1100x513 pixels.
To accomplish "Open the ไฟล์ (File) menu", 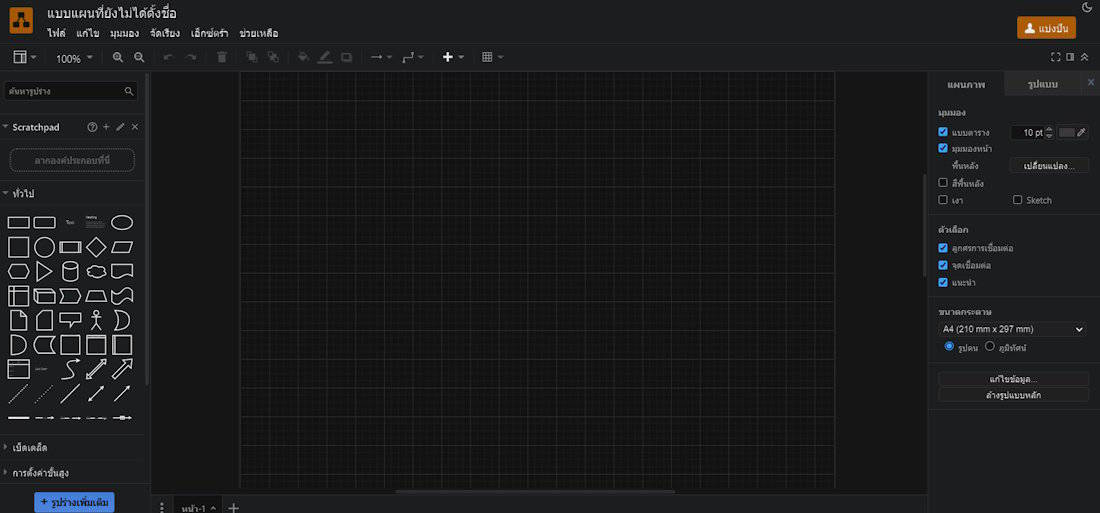I will coord(56,33).
